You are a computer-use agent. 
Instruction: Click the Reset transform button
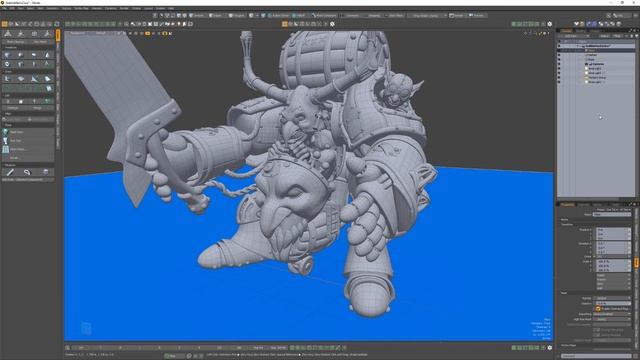(x=613, y=275)
